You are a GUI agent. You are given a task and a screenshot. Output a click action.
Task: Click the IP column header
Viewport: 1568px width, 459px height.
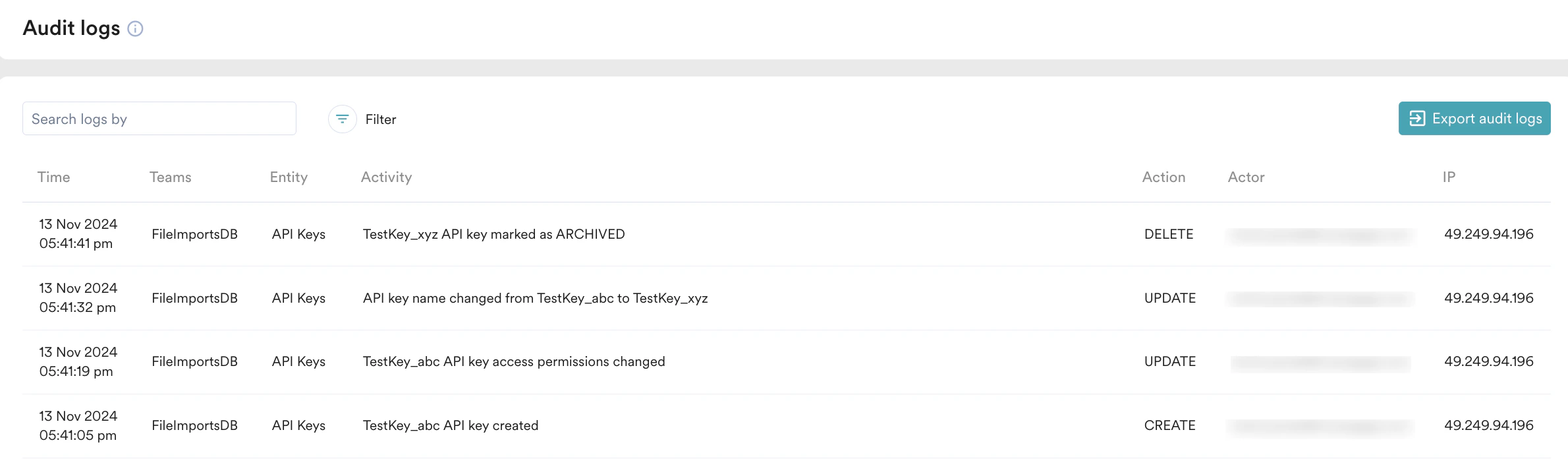[x=1449, y=177]
